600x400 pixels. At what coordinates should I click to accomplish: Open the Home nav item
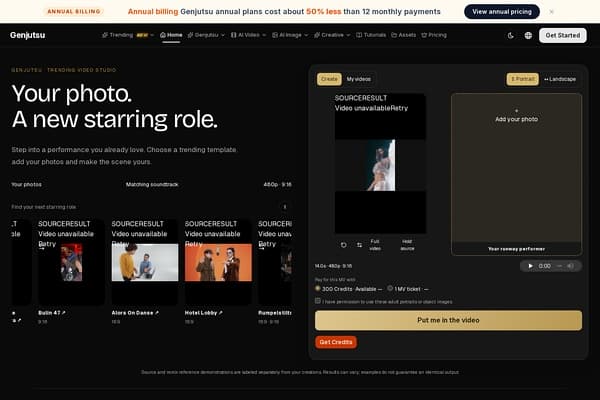pos(171,35)
